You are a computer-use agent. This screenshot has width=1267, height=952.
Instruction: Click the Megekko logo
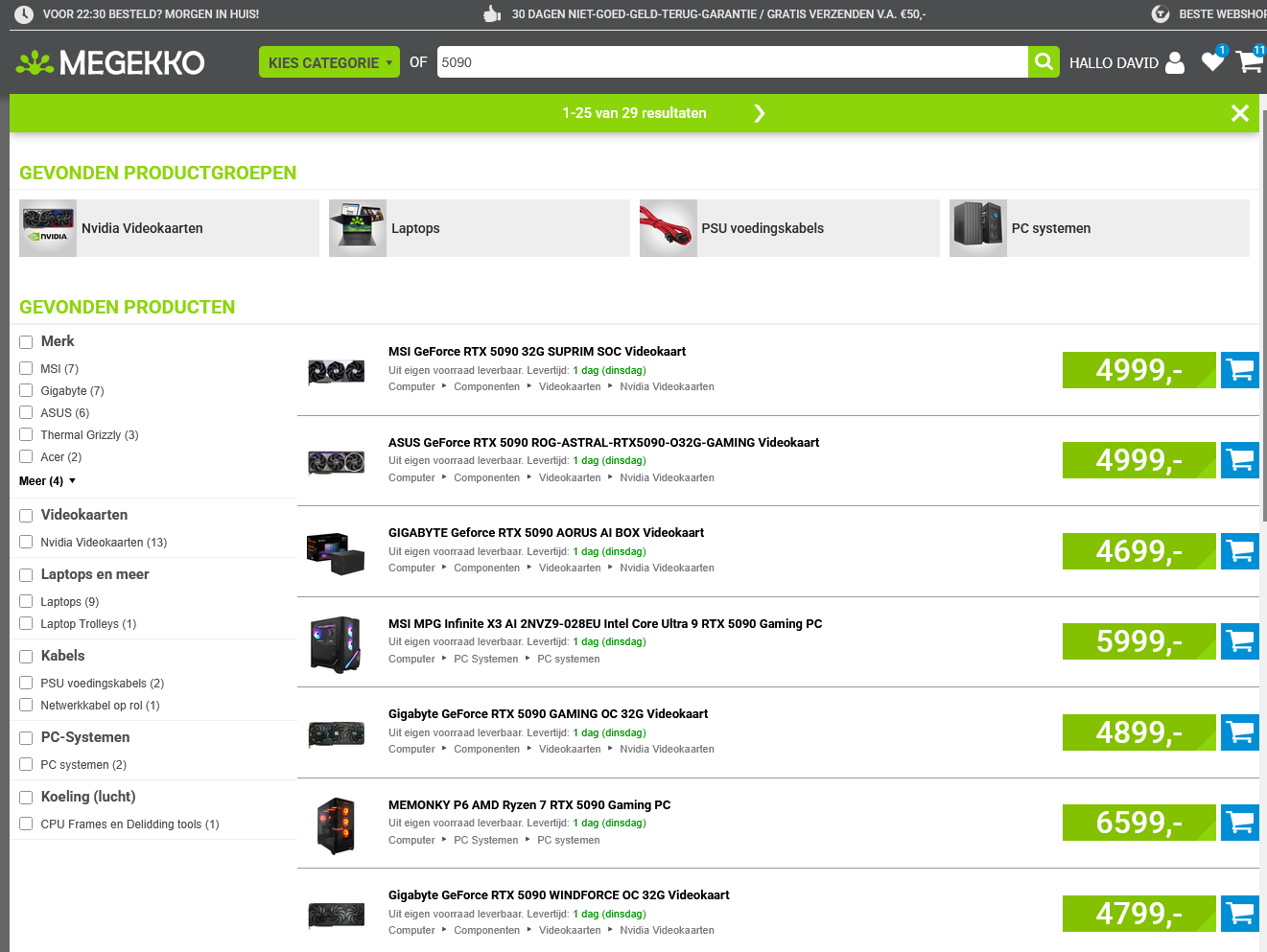click(x=110, y=62)
